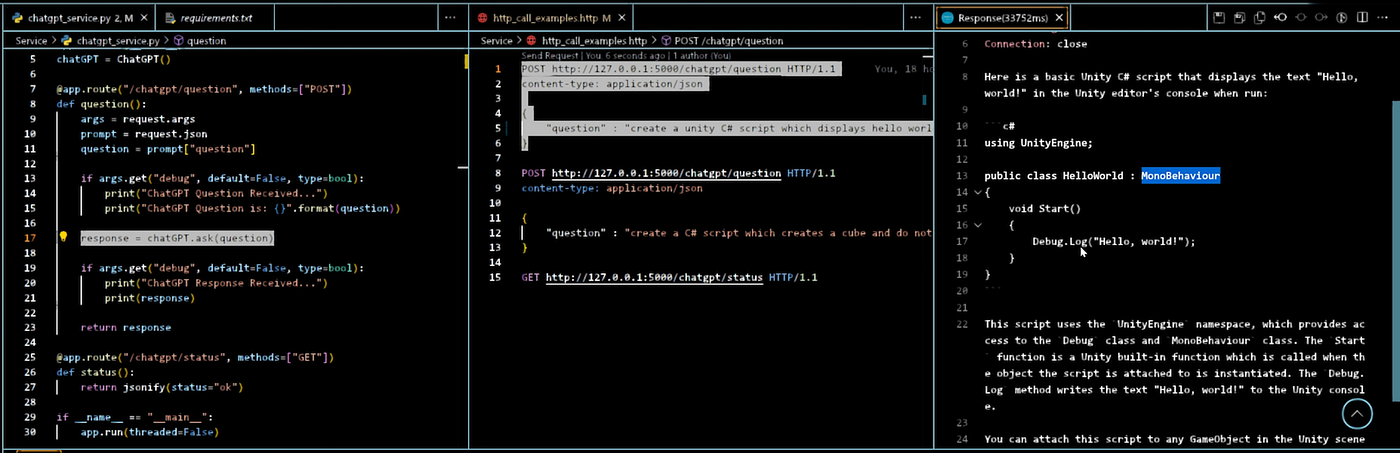This screenshot has height=453, width=1400.
Task: Save the full response with the disk icon
Action: tap(1218, 17)
